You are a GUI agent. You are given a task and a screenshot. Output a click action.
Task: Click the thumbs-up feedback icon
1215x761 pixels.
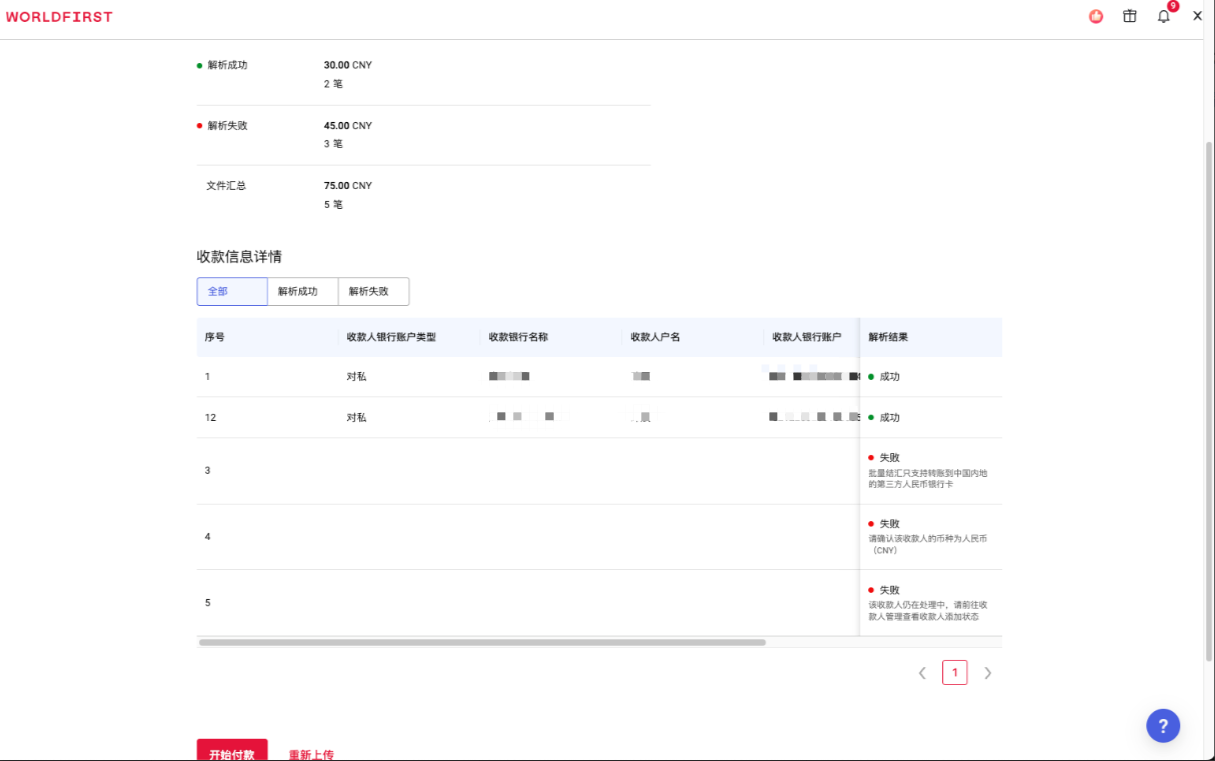(1096, 16)
